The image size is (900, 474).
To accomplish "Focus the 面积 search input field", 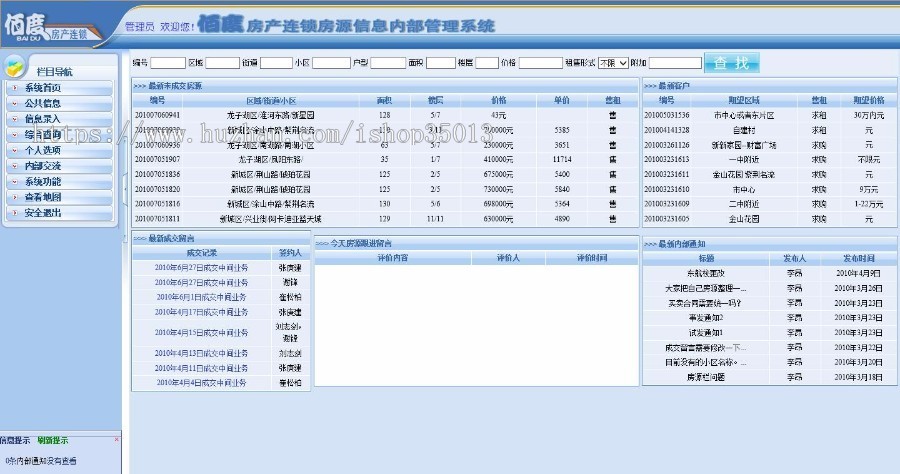I will point(441,63).
